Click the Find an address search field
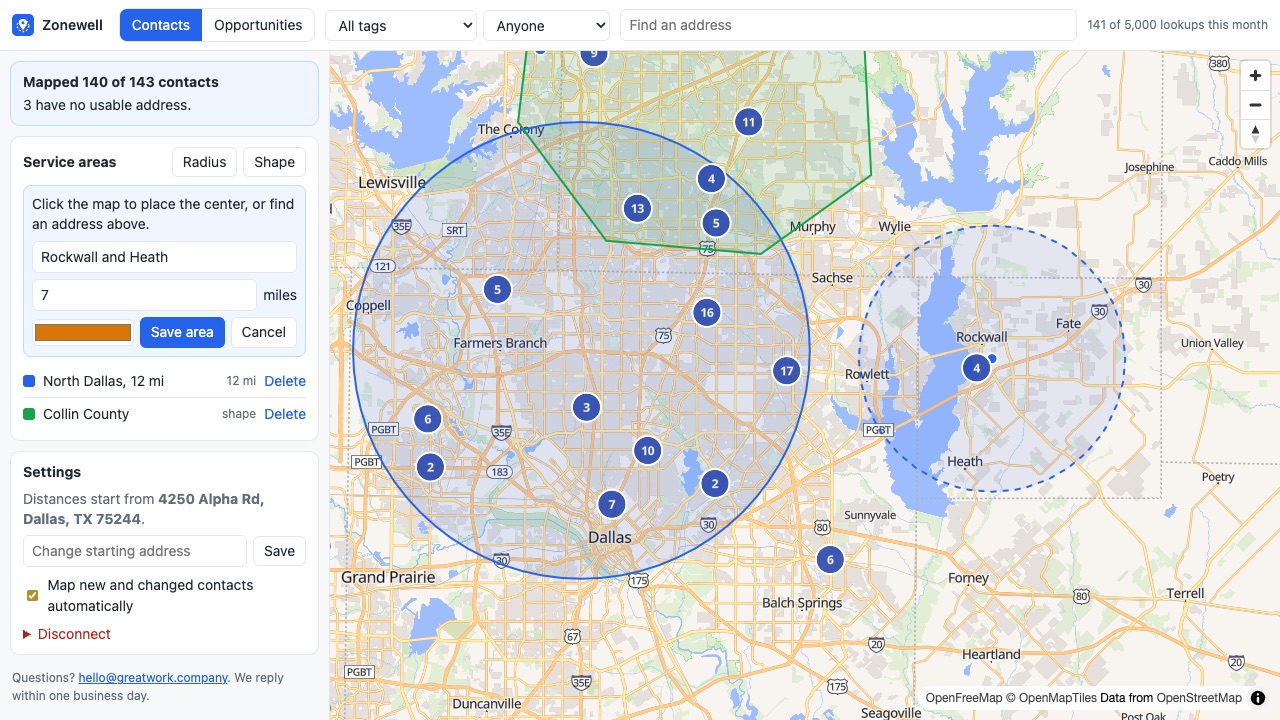Screen dimensions: 1280x720 (x=848, y=25)
